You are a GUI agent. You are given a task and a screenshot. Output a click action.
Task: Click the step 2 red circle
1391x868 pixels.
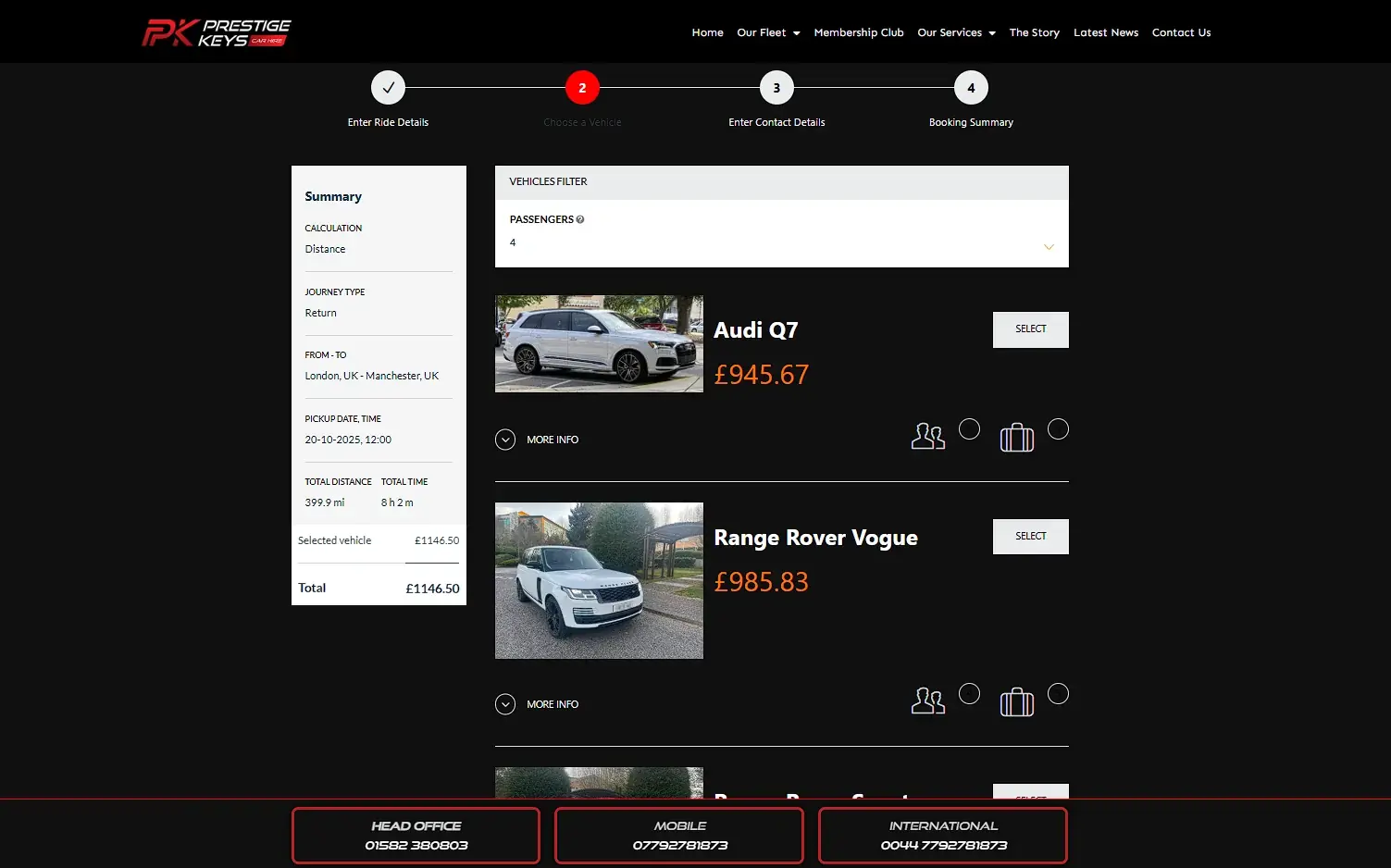tap(582, 88)
